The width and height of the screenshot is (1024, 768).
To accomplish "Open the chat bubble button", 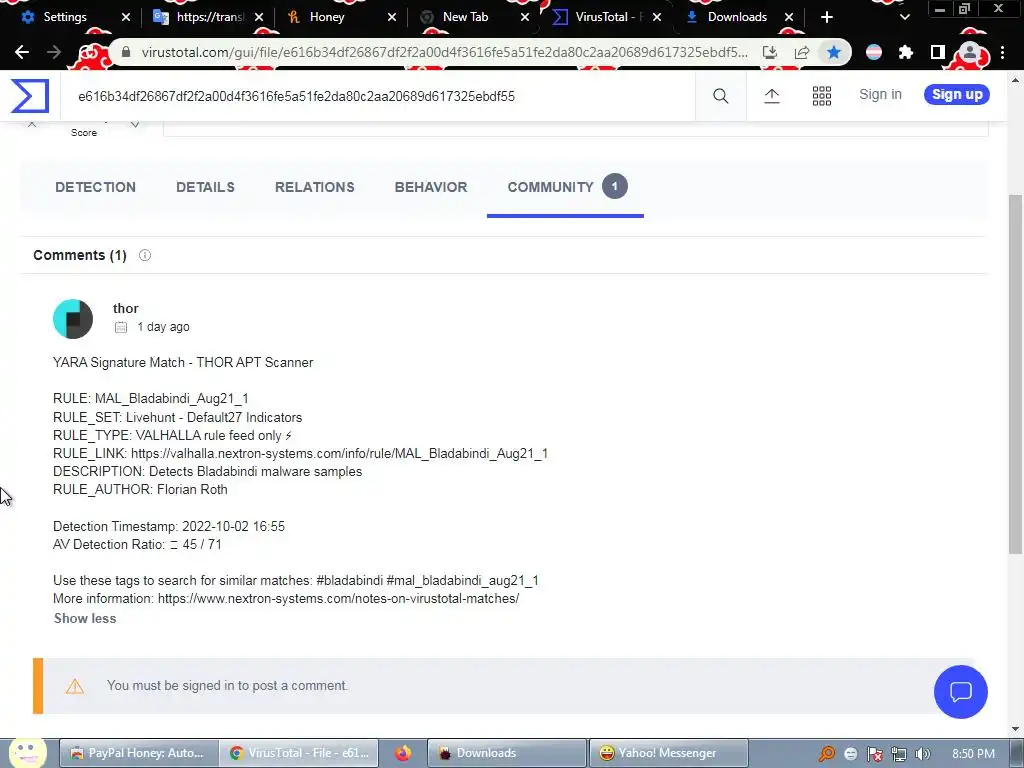I will click(x=961, y=692).
